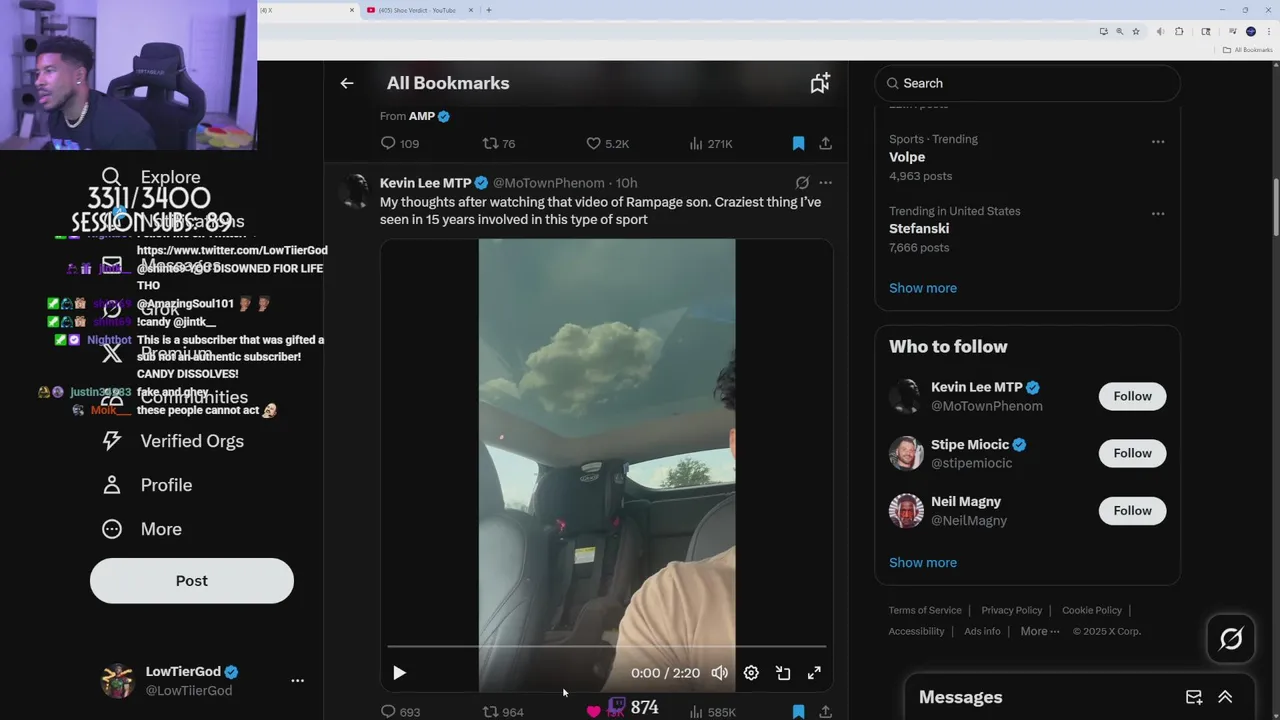Expand the Messages drawer
This screenshot has height=720, width=1280.
click(x=1225, y=697)
